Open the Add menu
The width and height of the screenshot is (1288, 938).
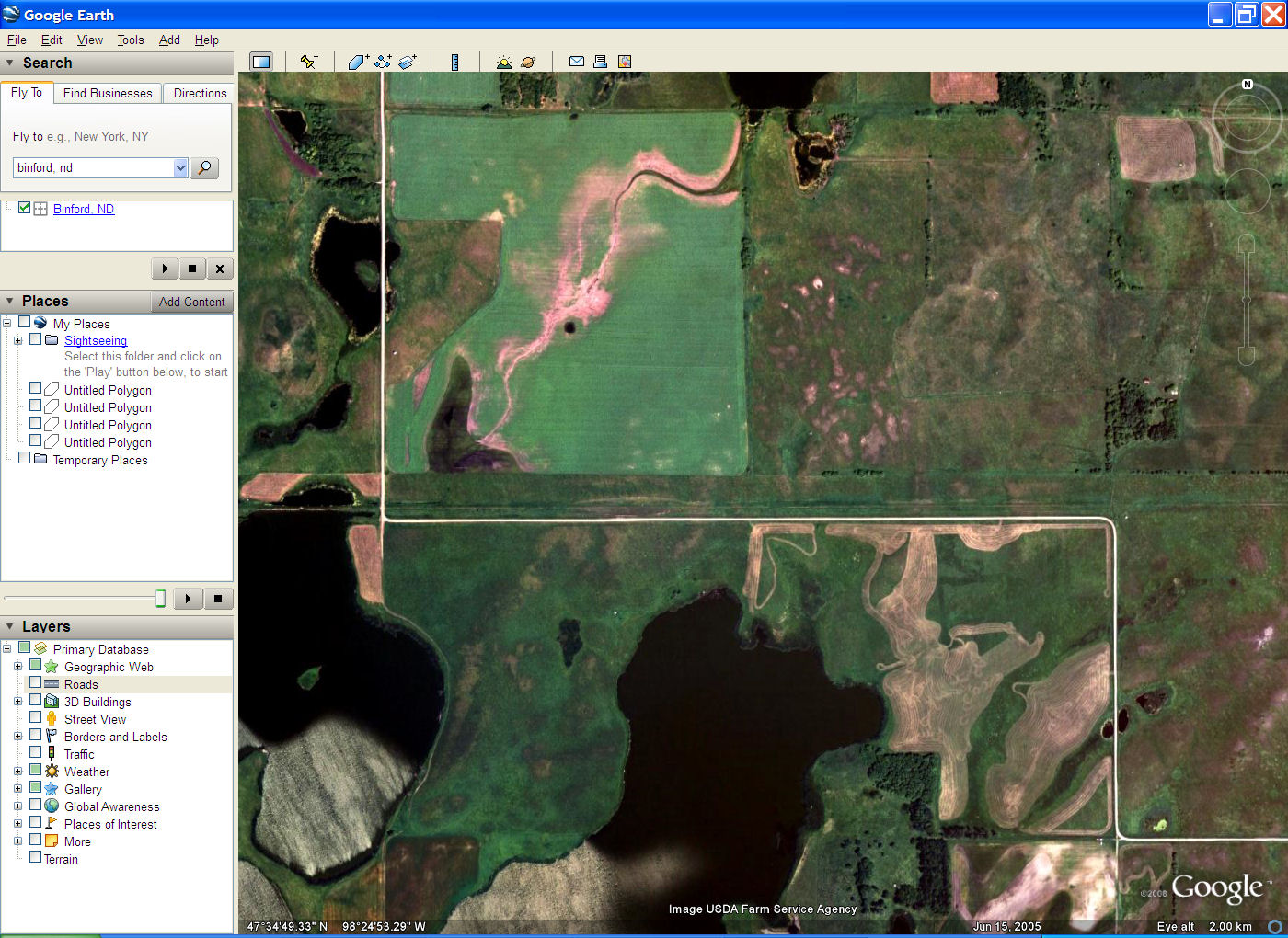169,40
